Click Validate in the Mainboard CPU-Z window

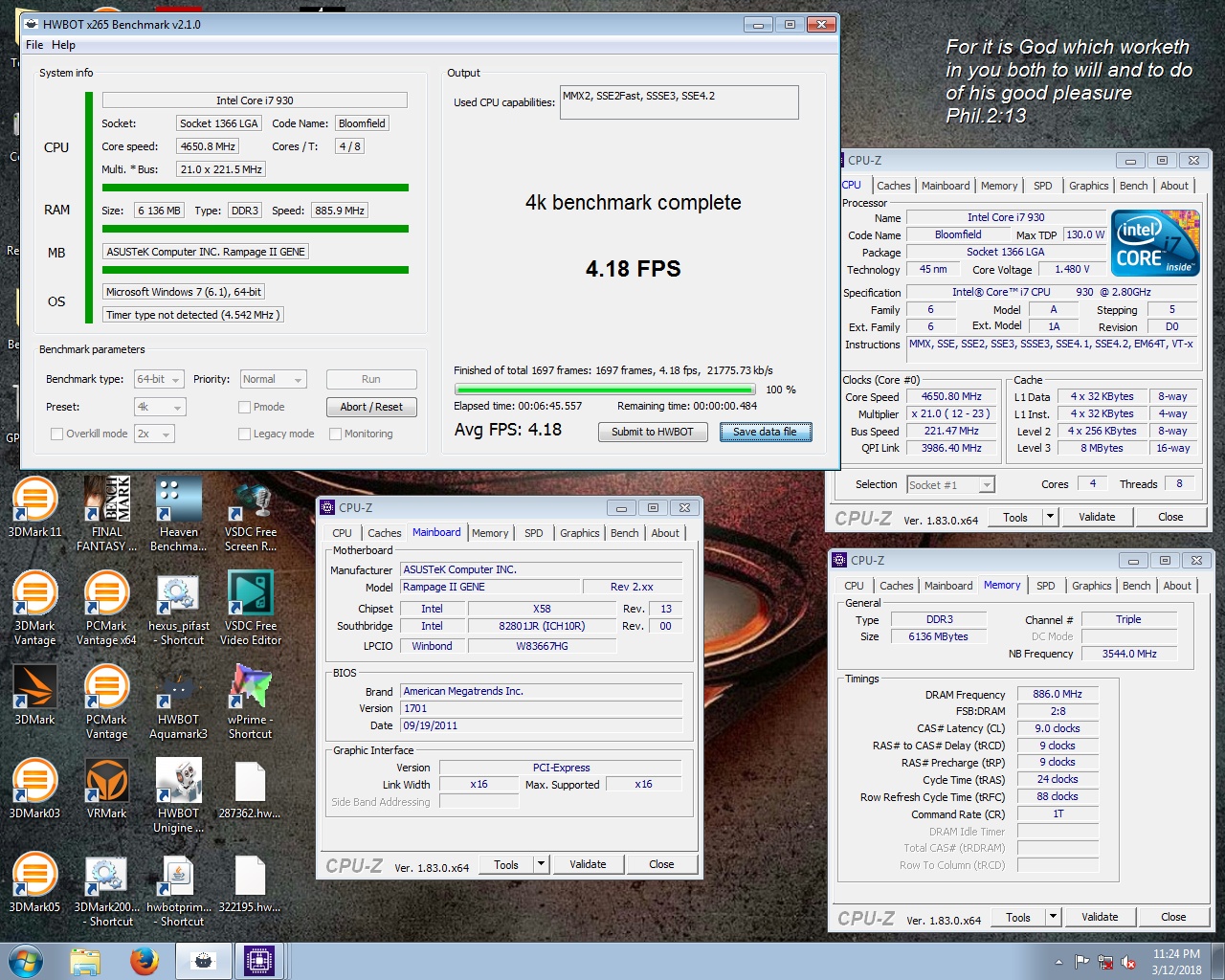coord(588,864)
